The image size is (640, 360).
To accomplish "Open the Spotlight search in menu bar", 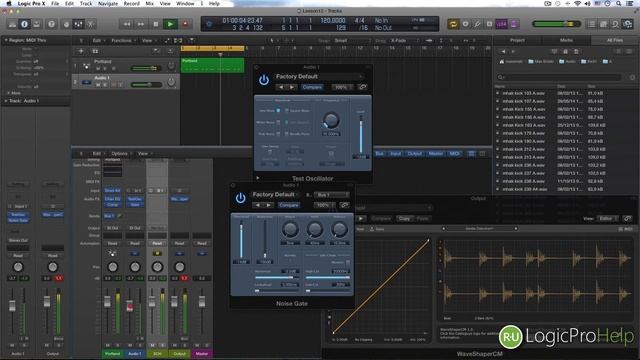I will click(619, 3).
